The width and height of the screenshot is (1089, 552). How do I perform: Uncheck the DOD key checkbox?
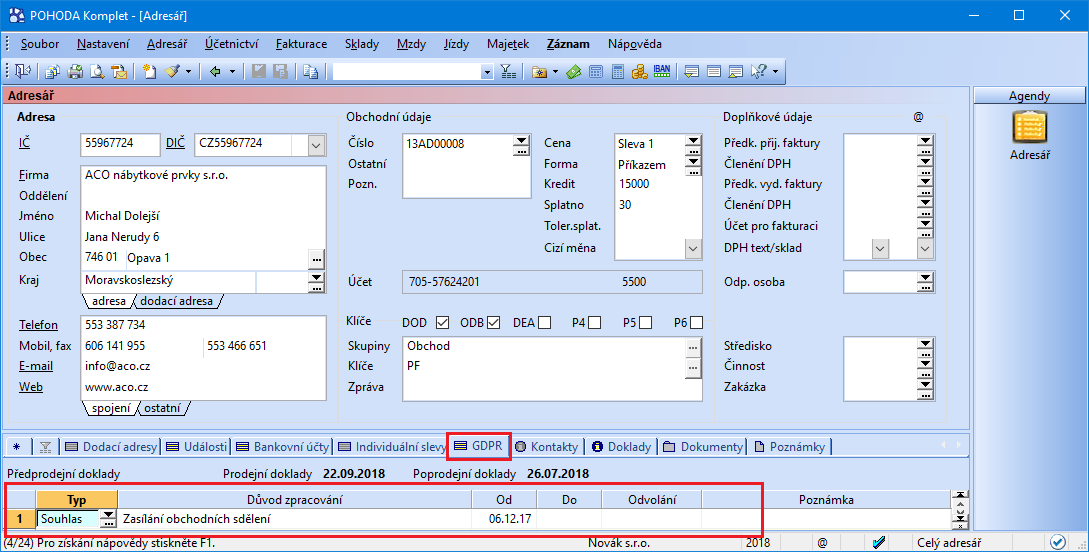coord(441,322)
